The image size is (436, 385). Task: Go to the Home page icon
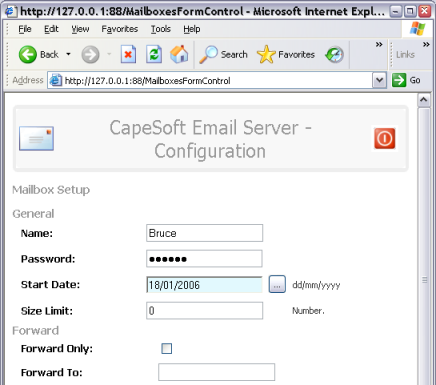point(179,54)
